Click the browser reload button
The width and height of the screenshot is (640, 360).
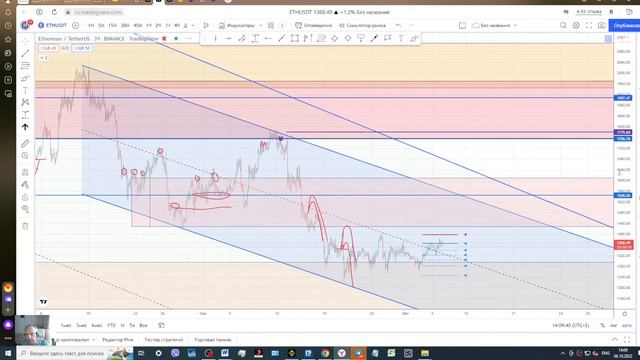coord(54,12)
